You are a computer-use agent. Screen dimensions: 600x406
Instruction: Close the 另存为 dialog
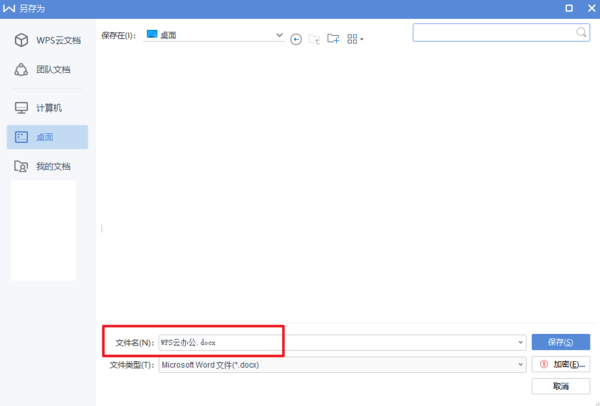click(x=591, y=8)
